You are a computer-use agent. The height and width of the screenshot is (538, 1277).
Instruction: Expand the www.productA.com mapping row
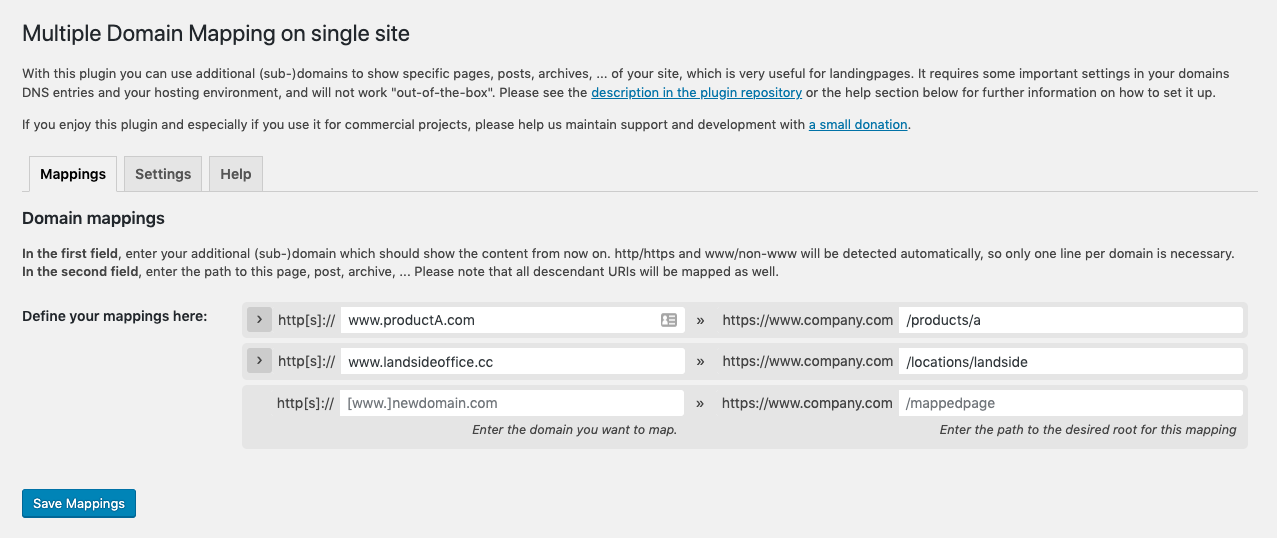point(259,320)
